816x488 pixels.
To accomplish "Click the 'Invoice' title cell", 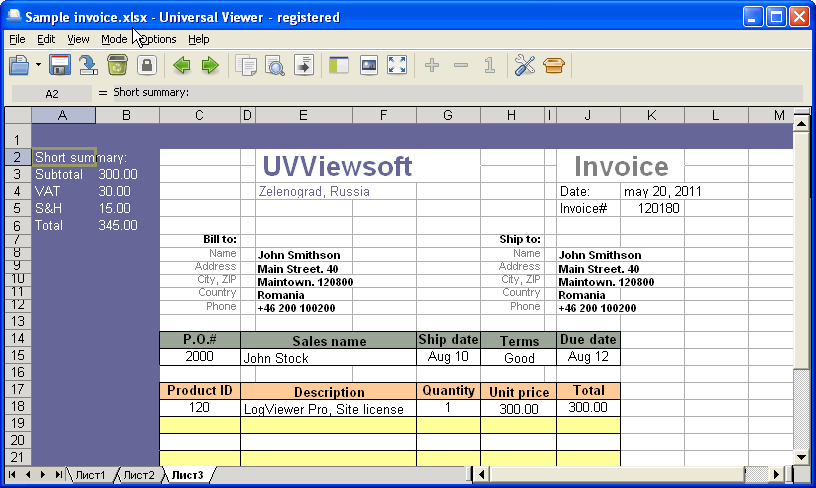I will [621, 166].
